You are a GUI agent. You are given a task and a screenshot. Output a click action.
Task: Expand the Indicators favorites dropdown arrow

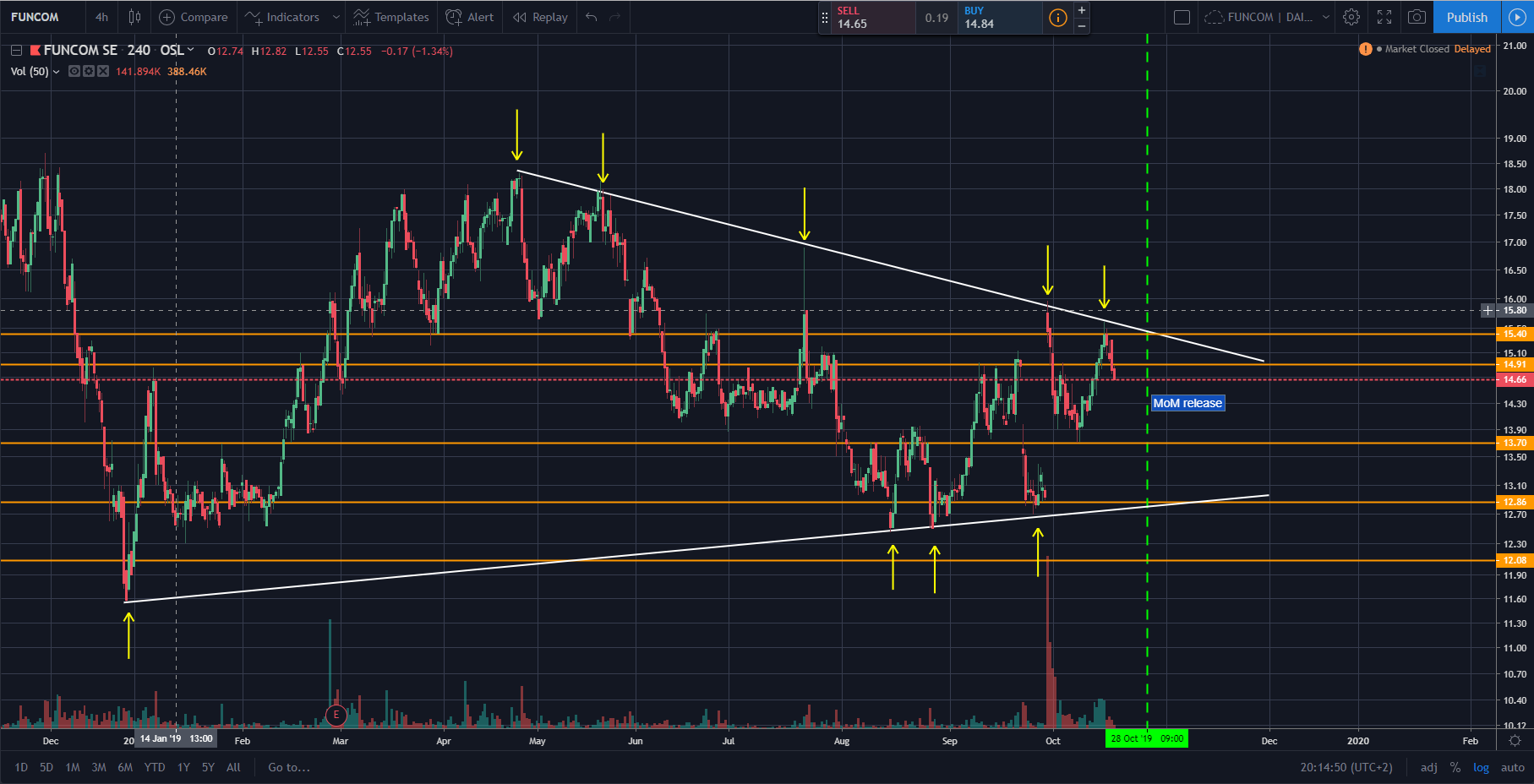click(336, 17)
